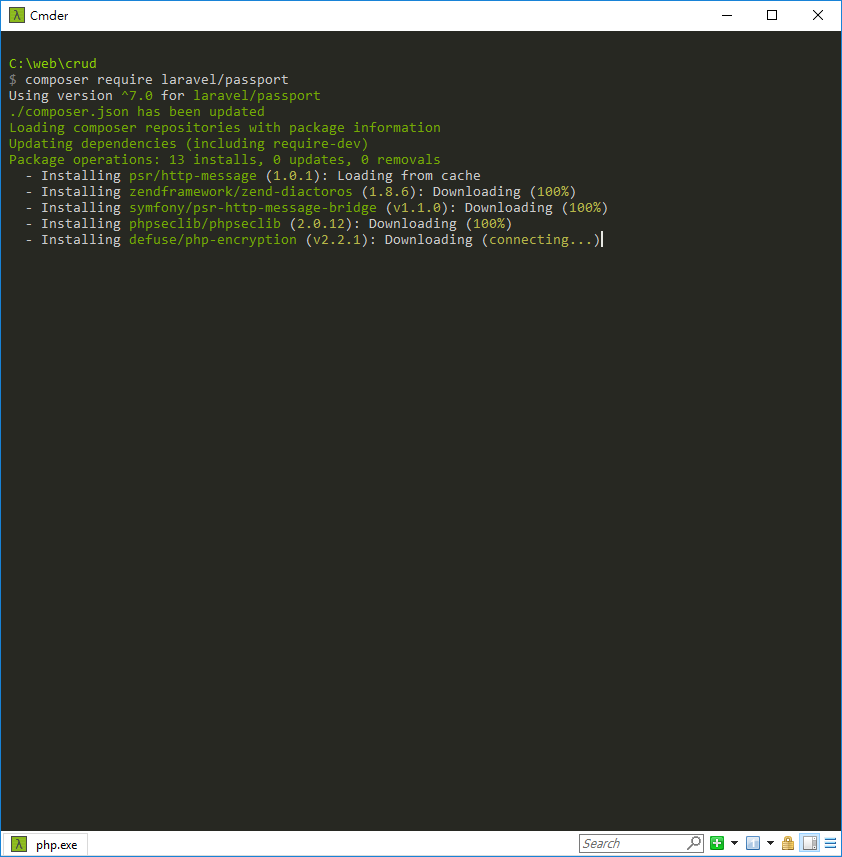Click the 'defuse/php-encryption' package name

[x=213, y=239]
